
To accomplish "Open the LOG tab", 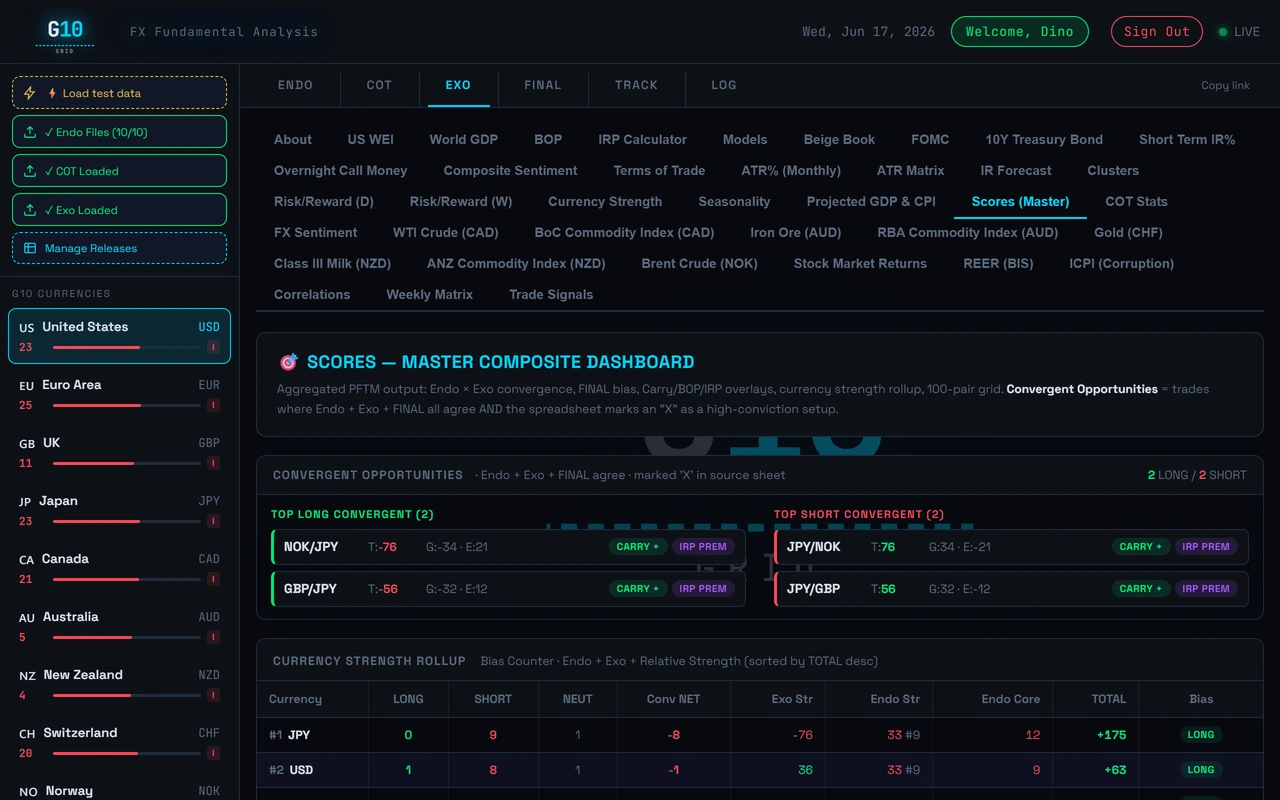I will pos(724,85).
